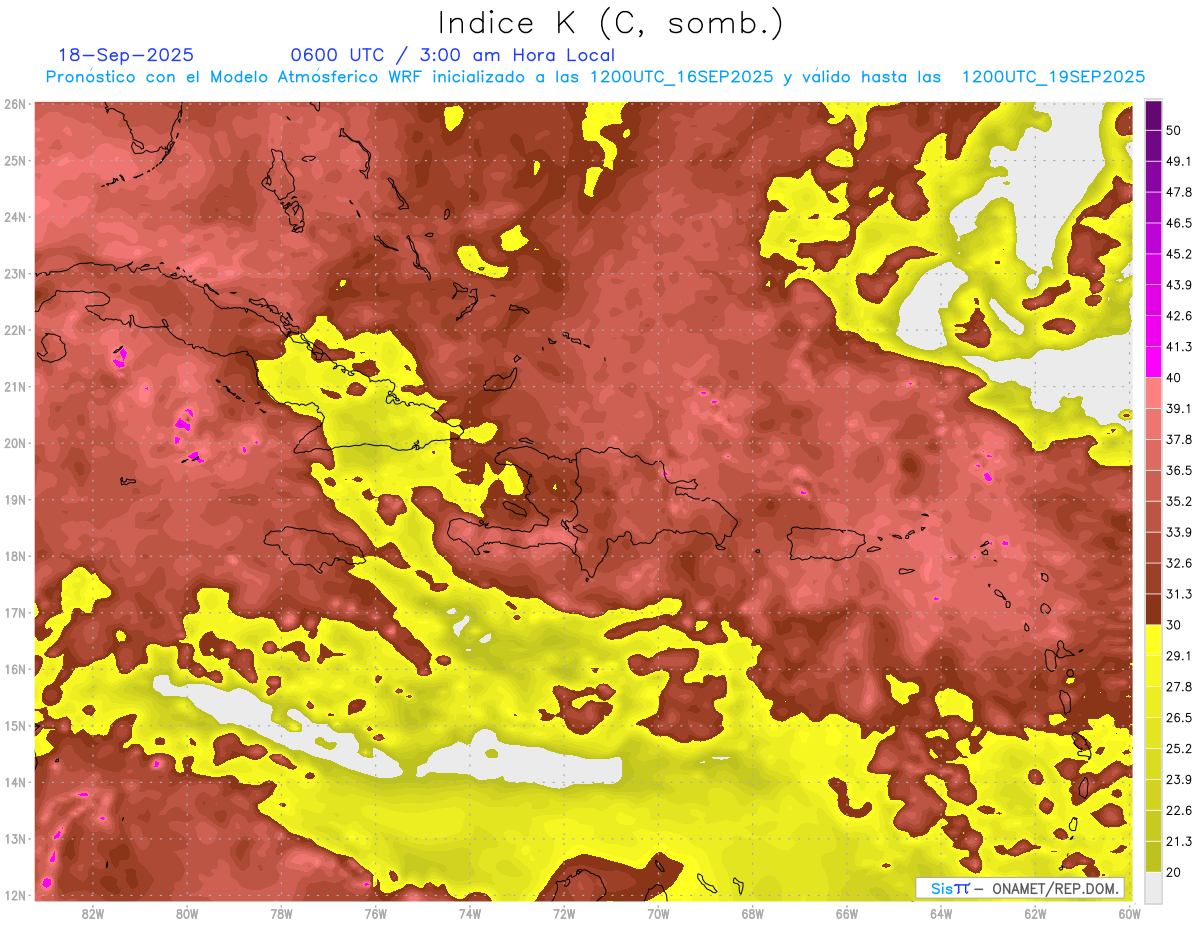1200x927 pixels.
Task: Pick the dark purple swatch above 50
Action: (1153, 114)
